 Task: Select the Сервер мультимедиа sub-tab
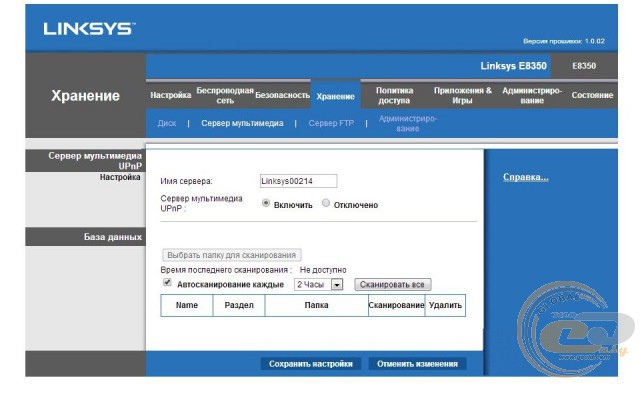(x=242, y=123)
